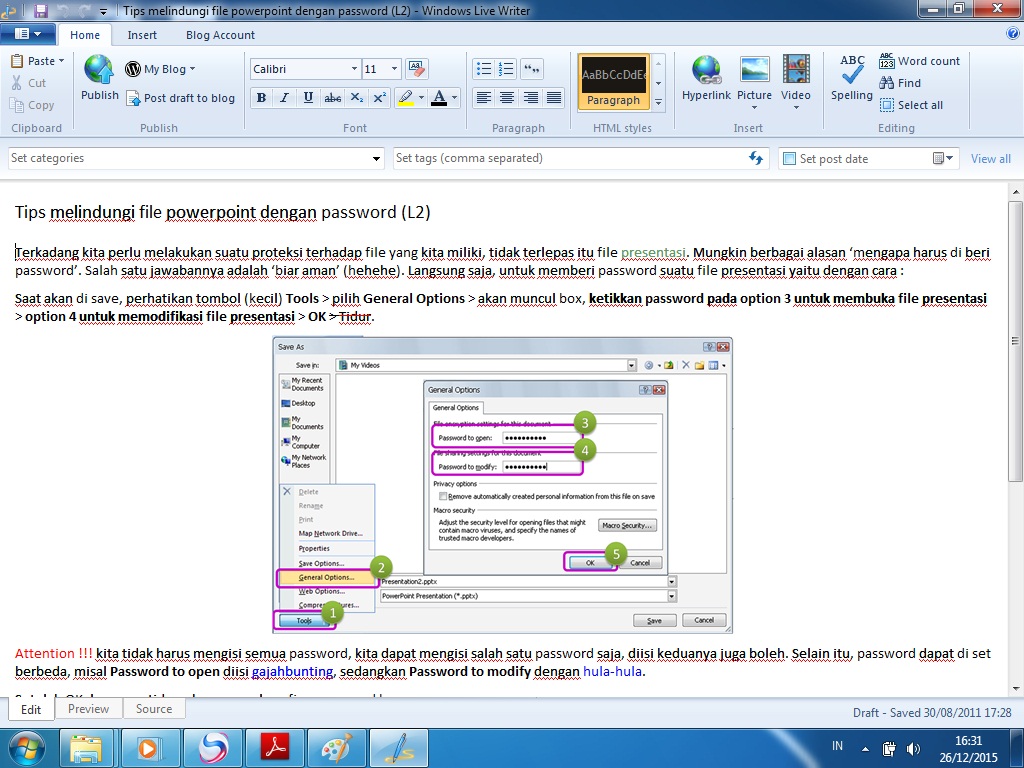
Task: Click Copy in Clipboard group
Action: pos(32,105)
